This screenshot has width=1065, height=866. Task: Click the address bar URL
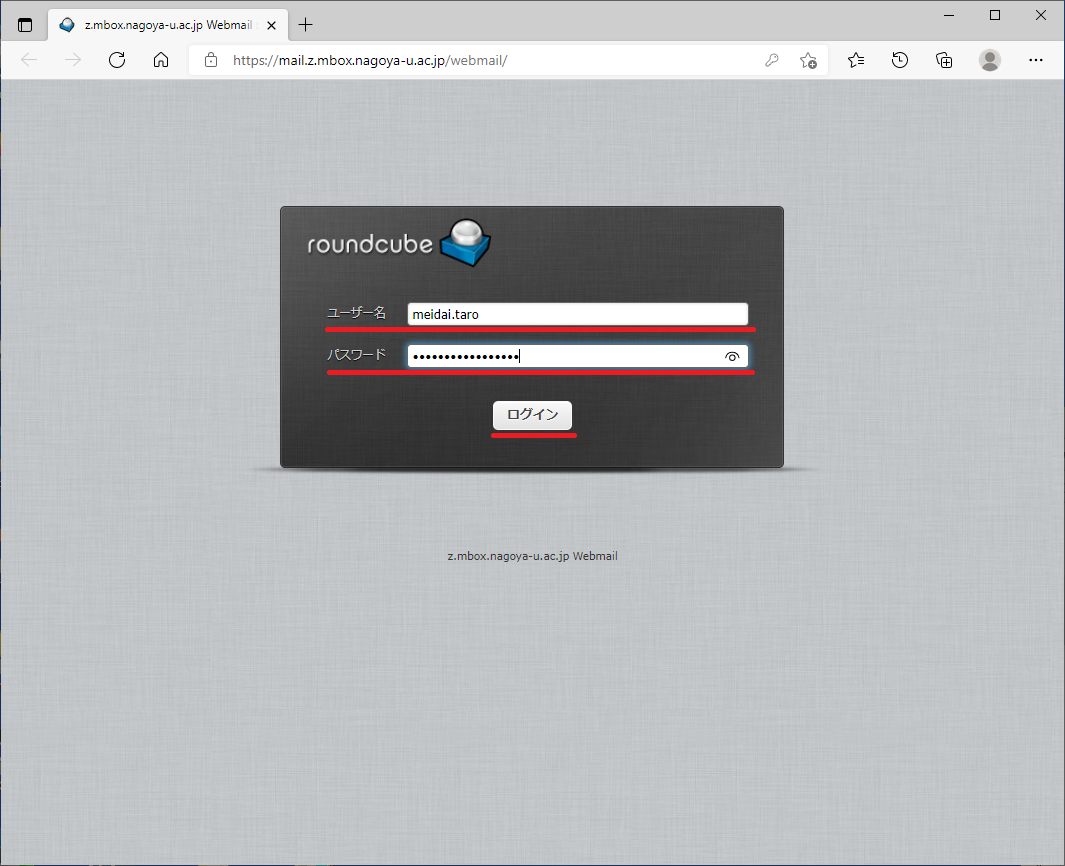coord(370,60)
